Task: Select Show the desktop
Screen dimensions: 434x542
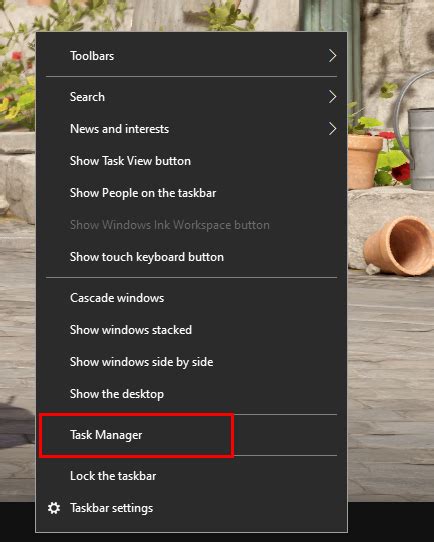Action: (x=191, y=394)
